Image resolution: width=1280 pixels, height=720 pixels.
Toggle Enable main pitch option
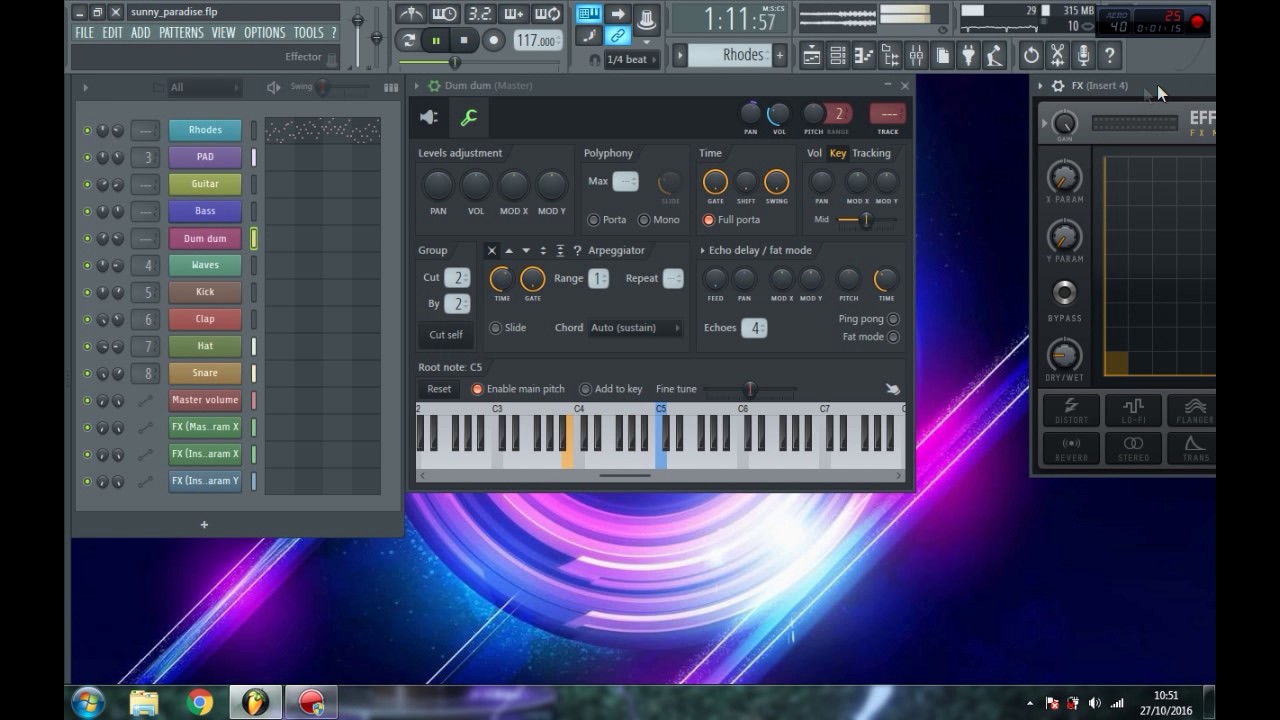(x=477, y=389)
